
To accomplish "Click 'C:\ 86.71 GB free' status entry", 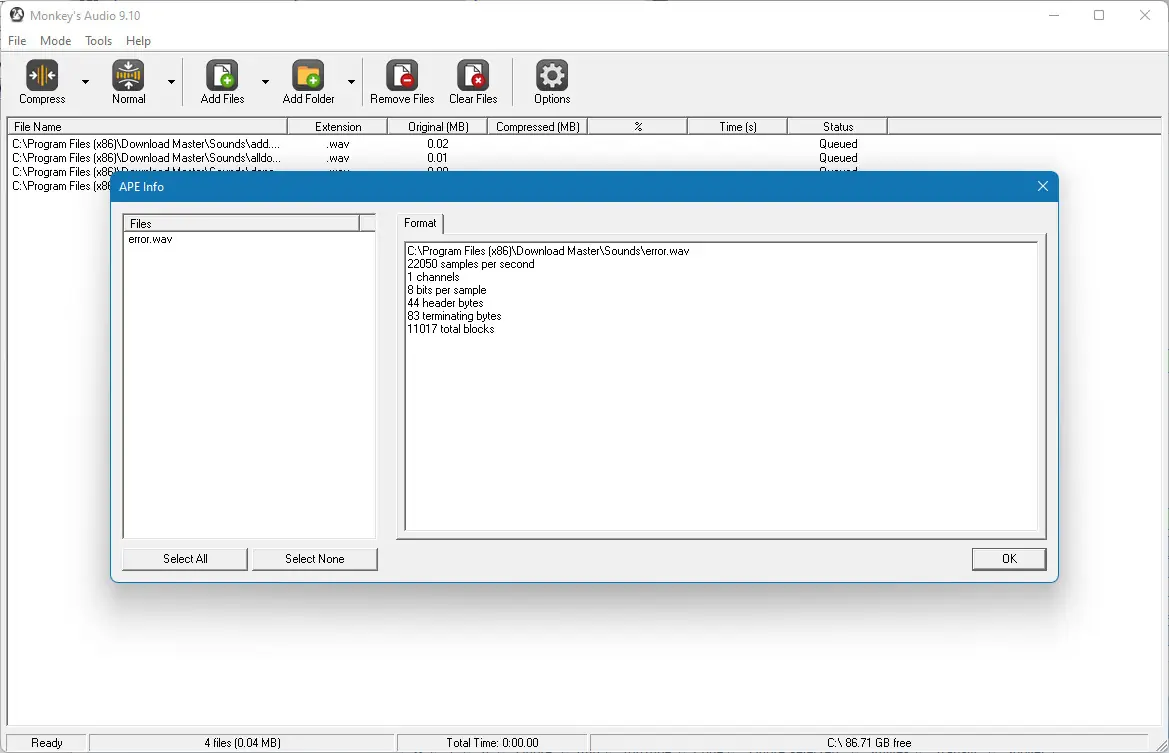I will pyautogui.click(x=869, y=743).
